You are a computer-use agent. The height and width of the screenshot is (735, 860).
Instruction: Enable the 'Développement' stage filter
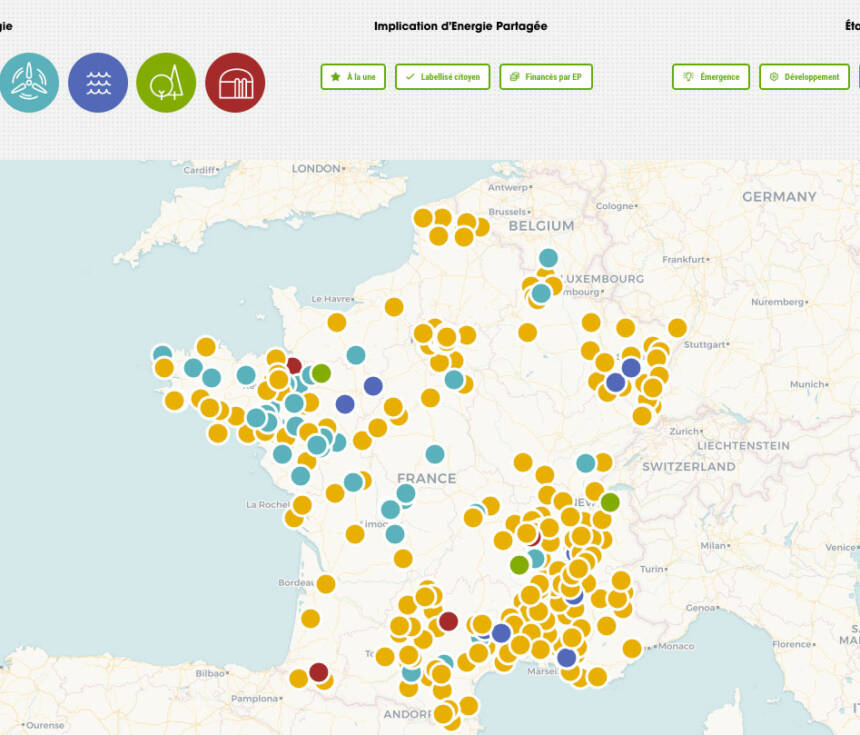804,77
